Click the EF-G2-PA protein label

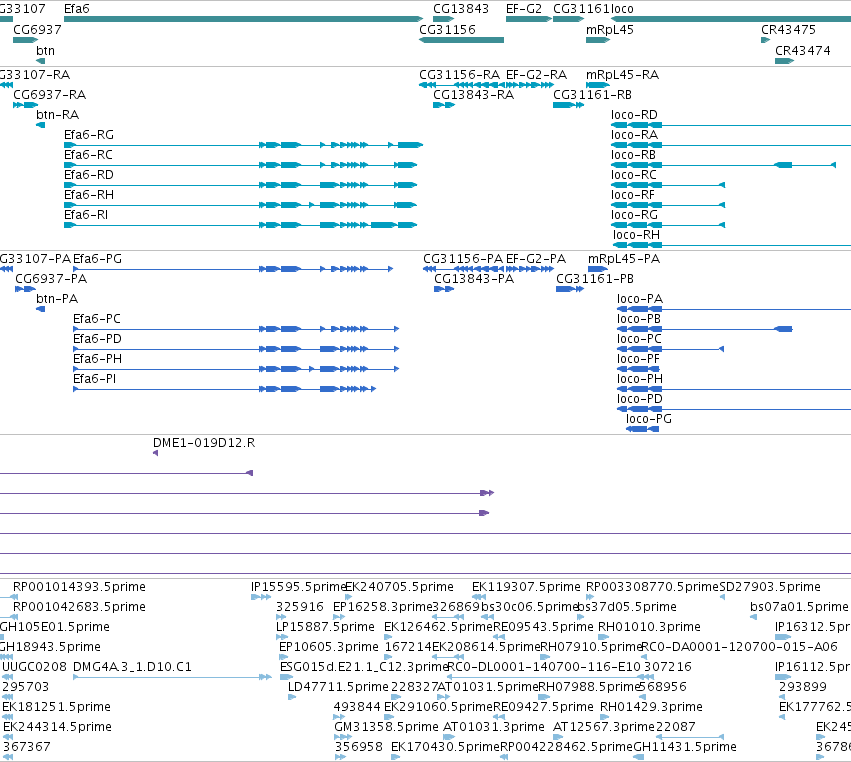coord(536,259)
